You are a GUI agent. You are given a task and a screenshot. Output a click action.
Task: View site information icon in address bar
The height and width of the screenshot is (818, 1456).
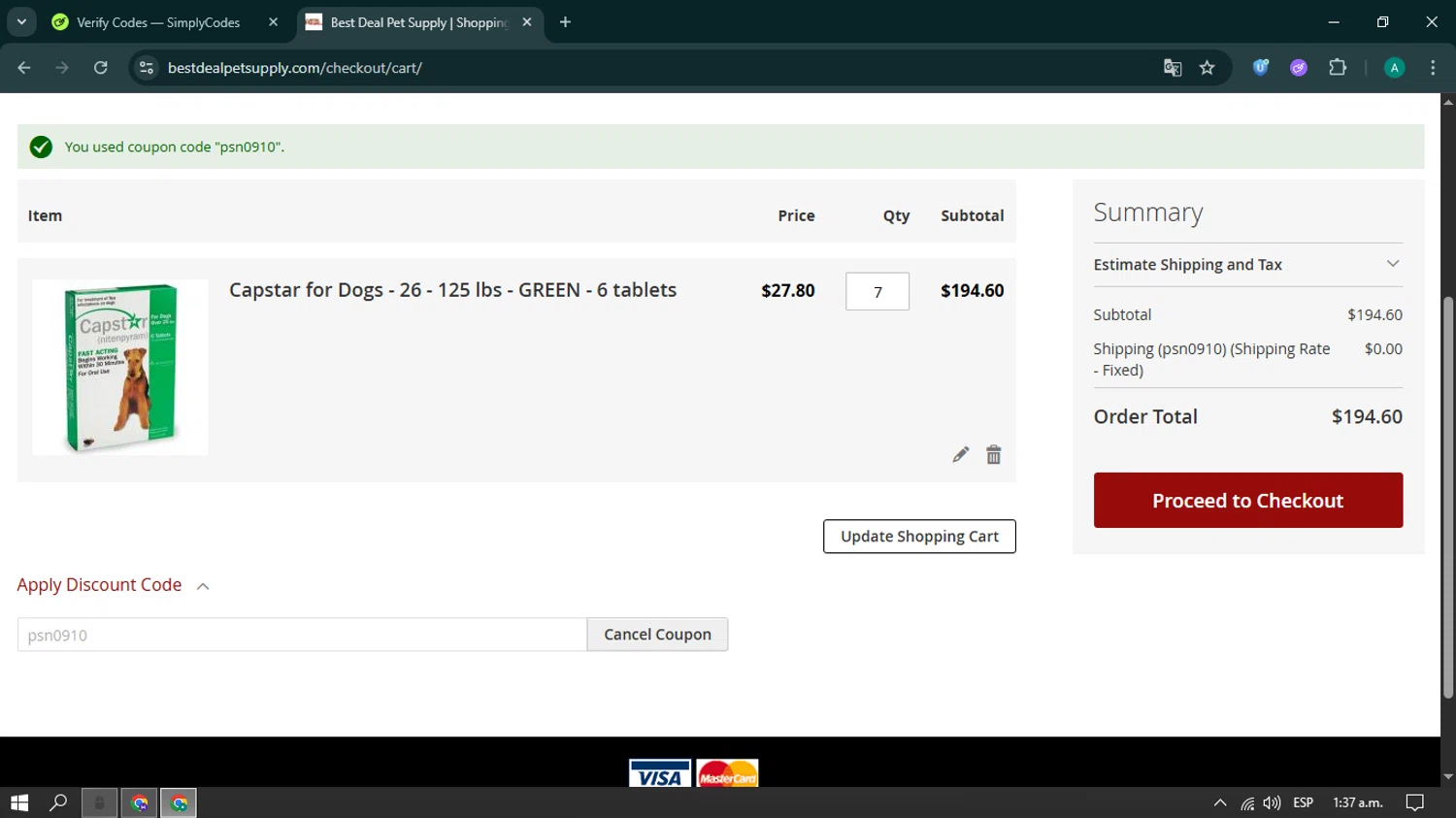point(147,68)
